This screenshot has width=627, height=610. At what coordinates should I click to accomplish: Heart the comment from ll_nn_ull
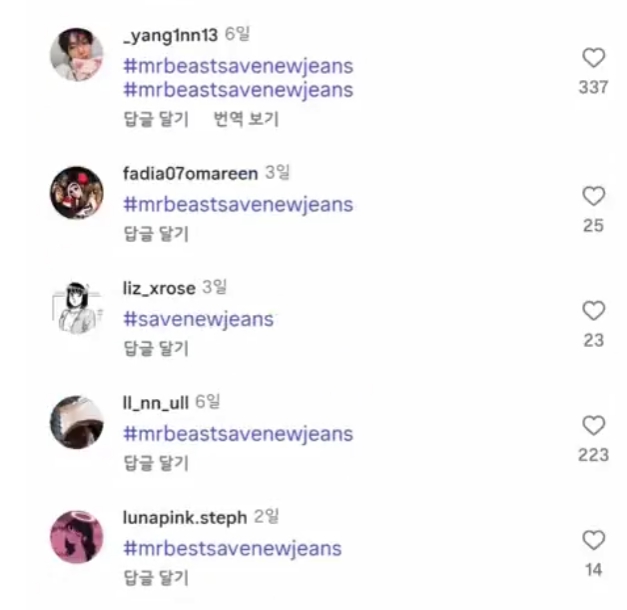[593, 426]
